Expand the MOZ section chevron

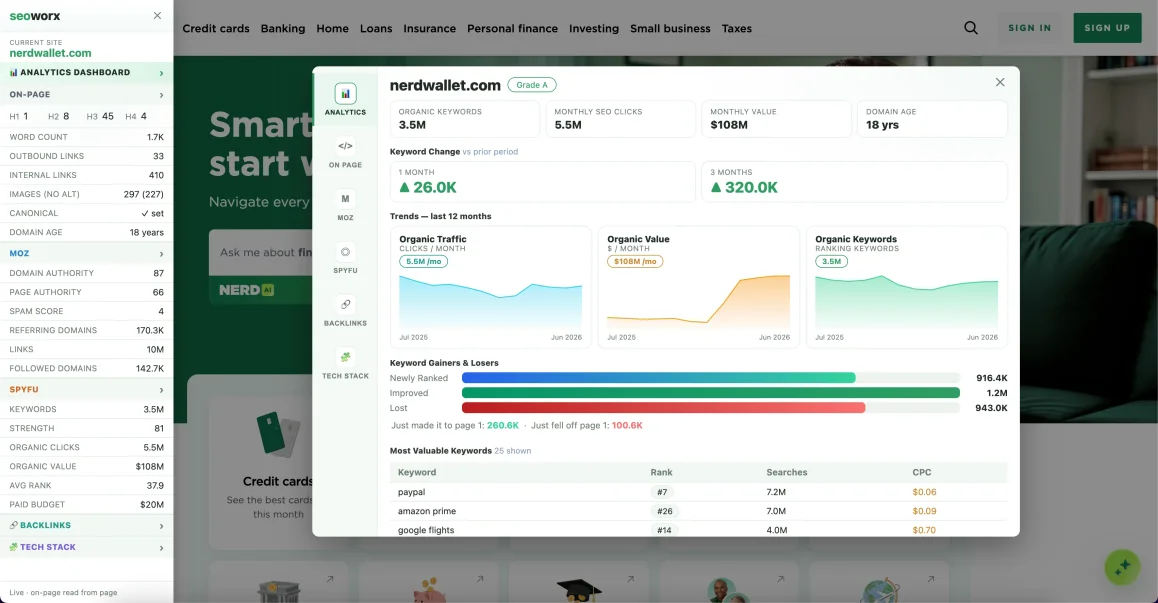click(x=161, y=253)
